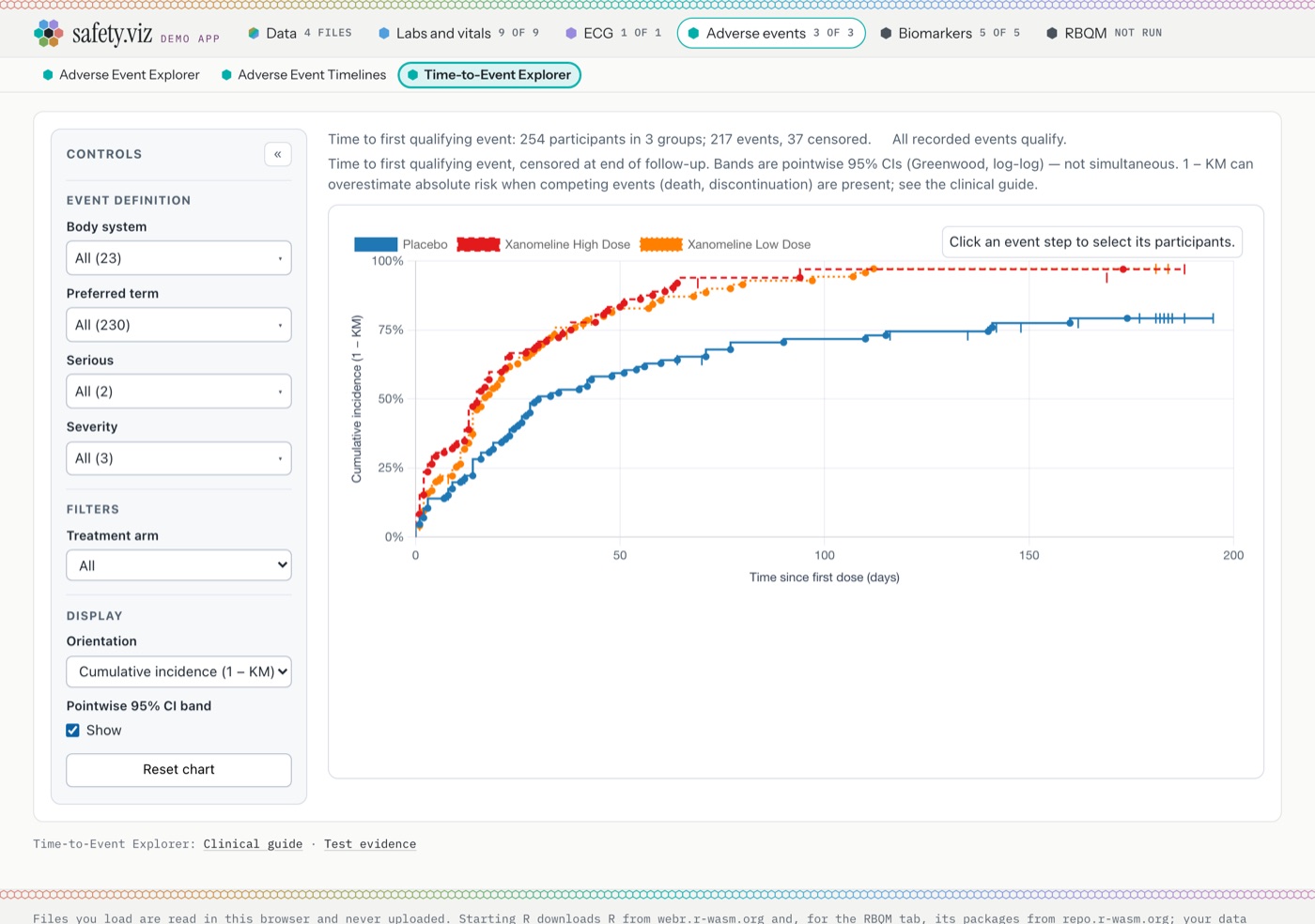
Task: Expand the Severity dropdown
Action: pyautogui.click(x=178, y=458)
